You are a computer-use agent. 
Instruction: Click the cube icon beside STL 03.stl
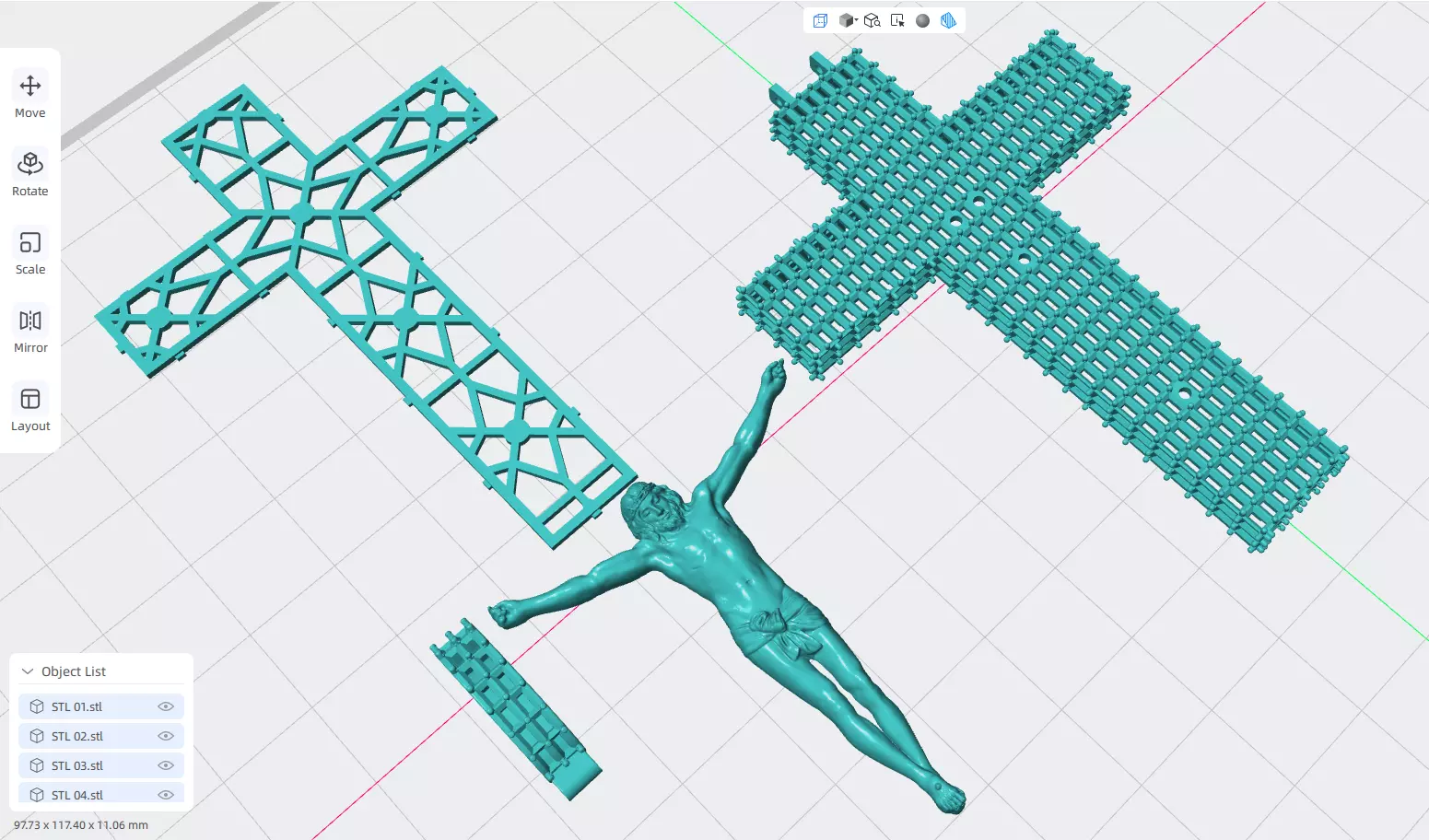point(37,765)
